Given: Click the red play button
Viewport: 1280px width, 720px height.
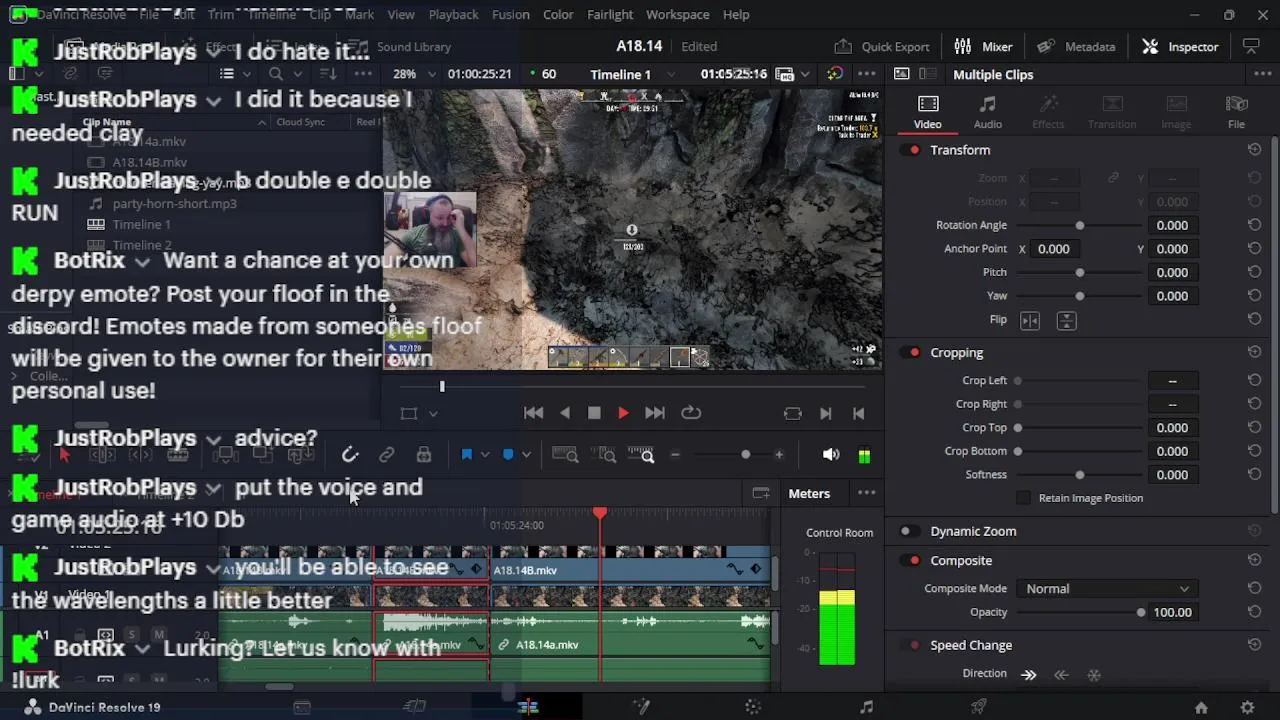Looking at the screenshot, I should pyautogui.click(x=623, y=413).
